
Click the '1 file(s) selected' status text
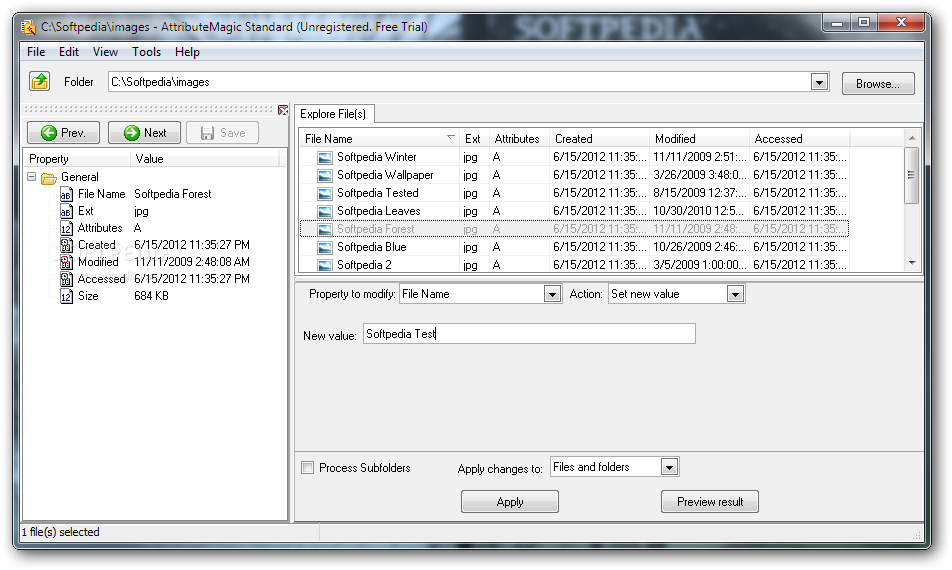[61, 532]
